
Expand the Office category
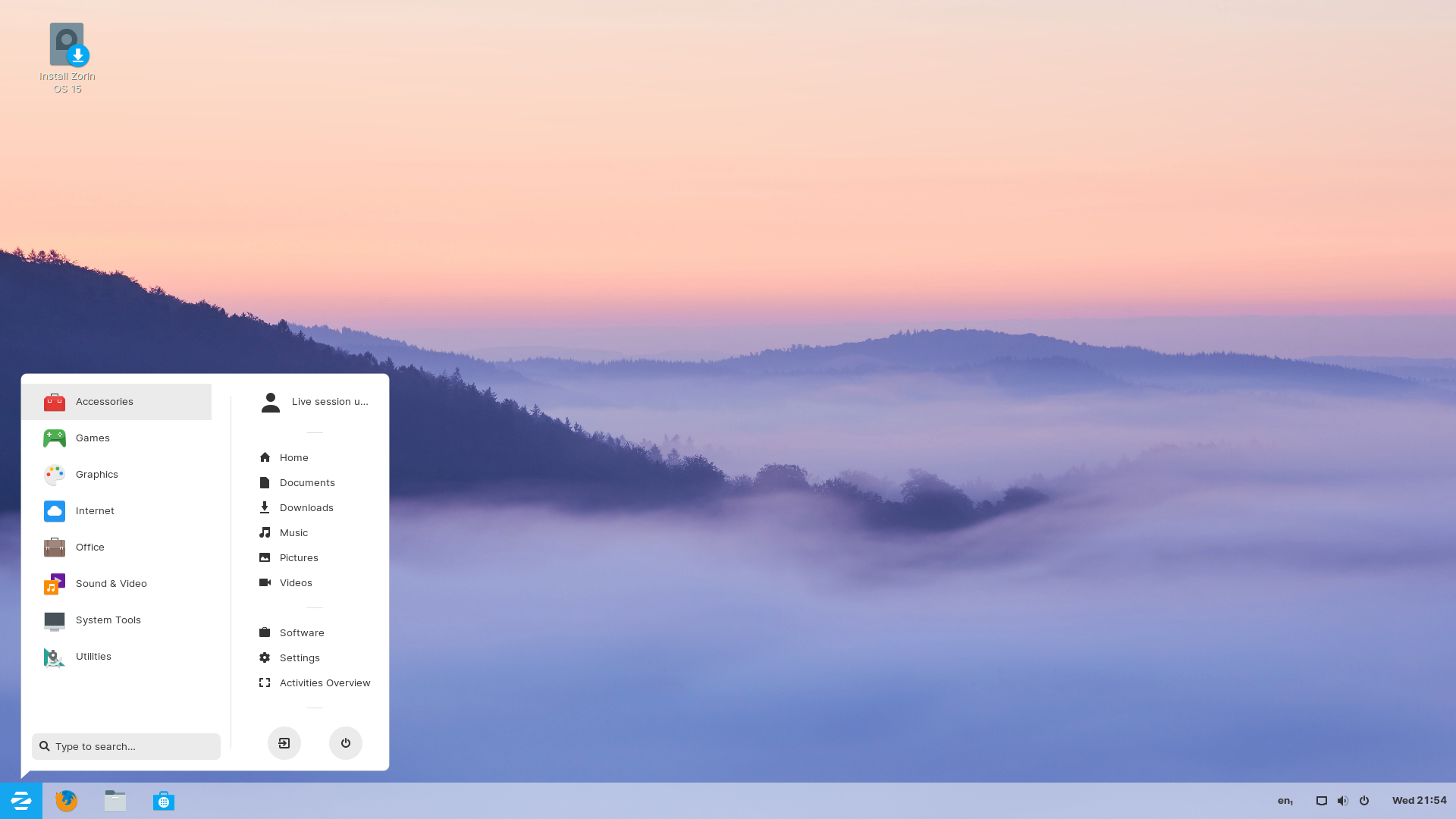tap(90, 546)
